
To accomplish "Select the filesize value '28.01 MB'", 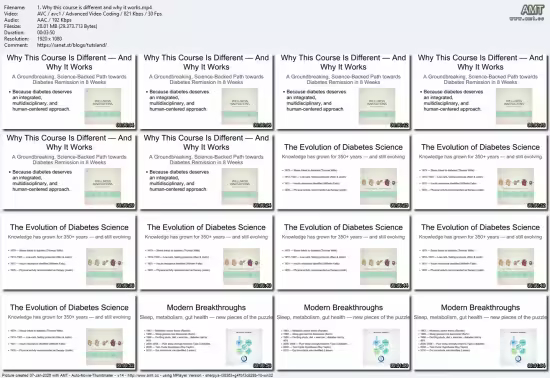I will tap(47, 26).
